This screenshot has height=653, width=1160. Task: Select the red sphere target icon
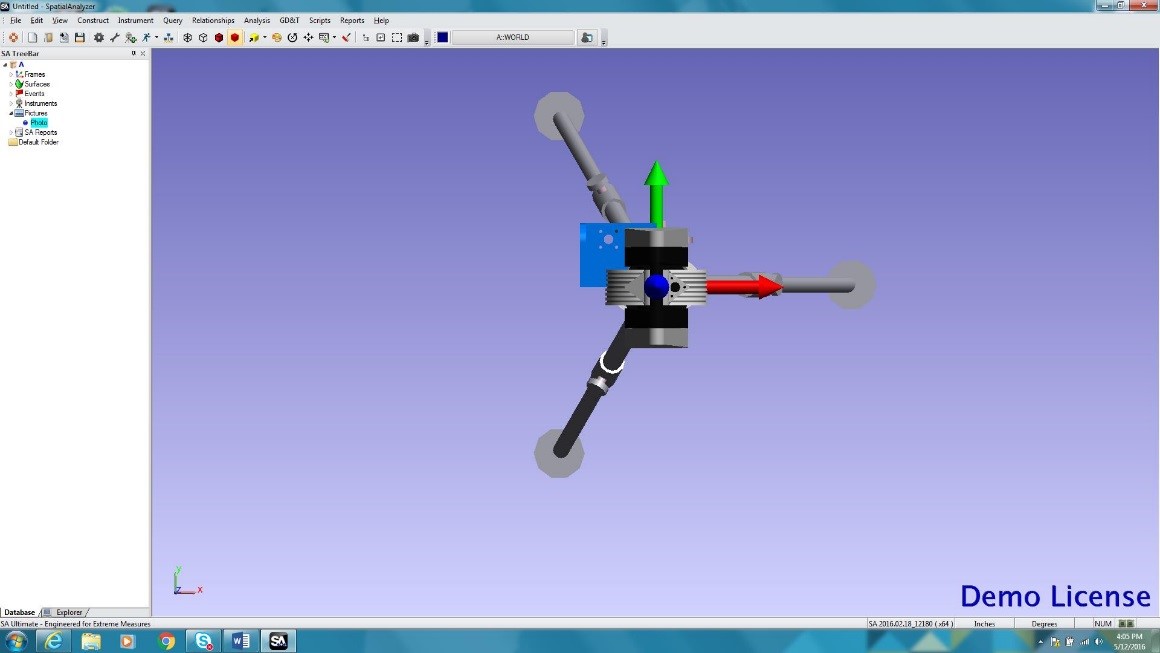tap(234, 37)
